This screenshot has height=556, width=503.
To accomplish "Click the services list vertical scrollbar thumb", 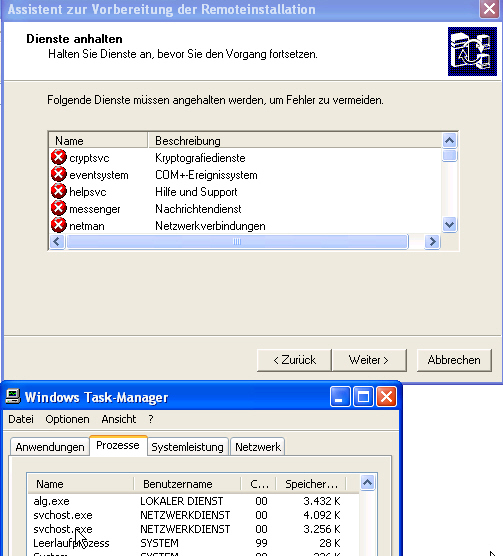I will coord(449,155).
